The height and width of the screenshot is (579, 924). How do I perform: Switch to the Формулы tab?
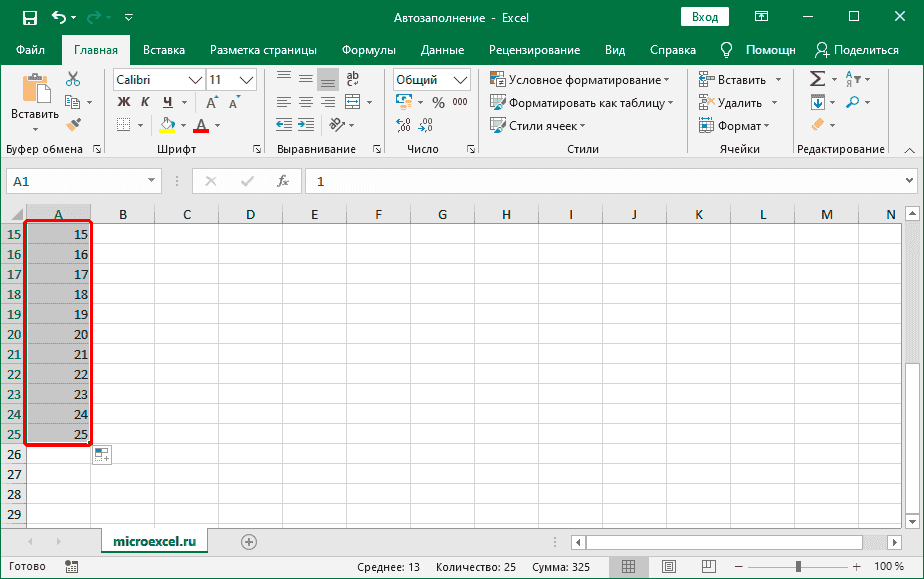pyautogui.click(x=368, y=50)
